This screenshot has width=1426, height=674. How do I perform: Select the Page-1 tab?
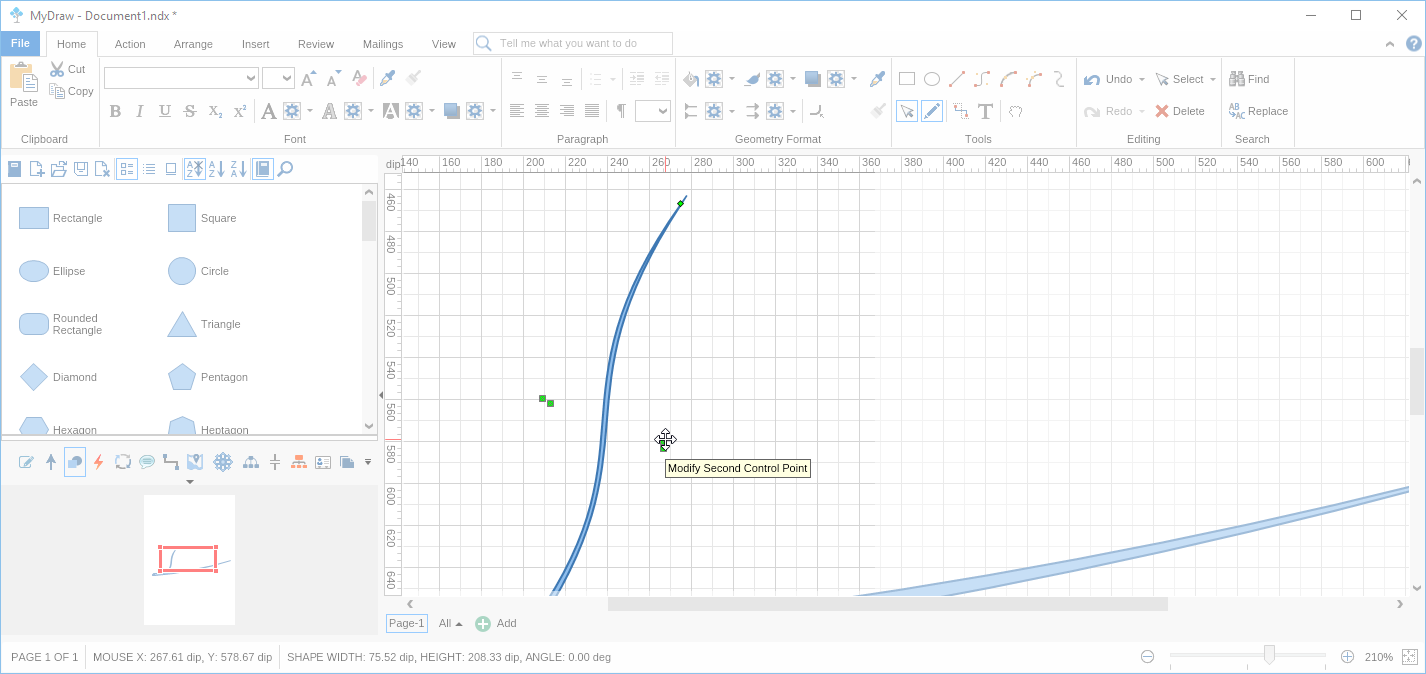click(406, 624)
